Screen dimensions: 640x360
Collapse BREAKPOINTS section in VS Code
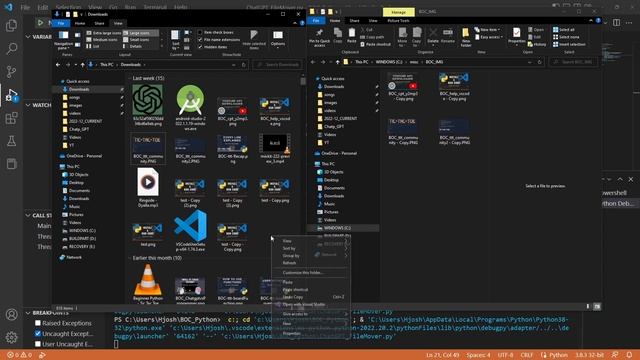28,313
